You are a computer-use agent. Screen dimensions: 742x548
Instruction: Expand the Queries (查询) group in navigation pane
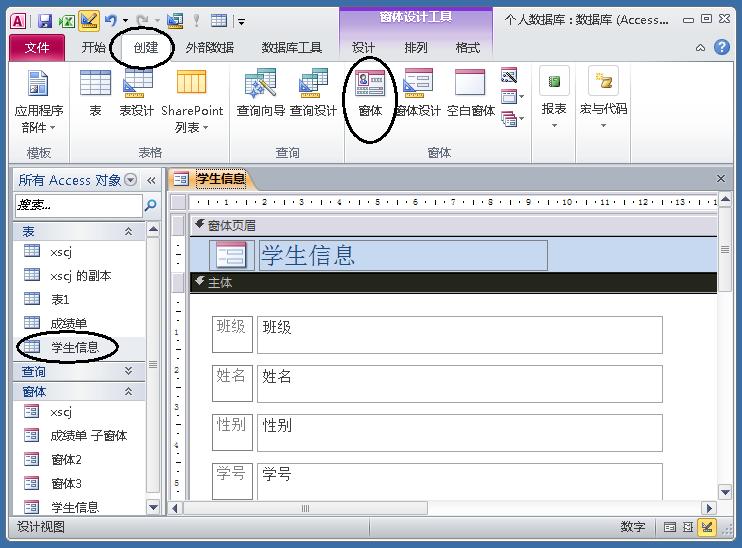[x=128, y=371]
